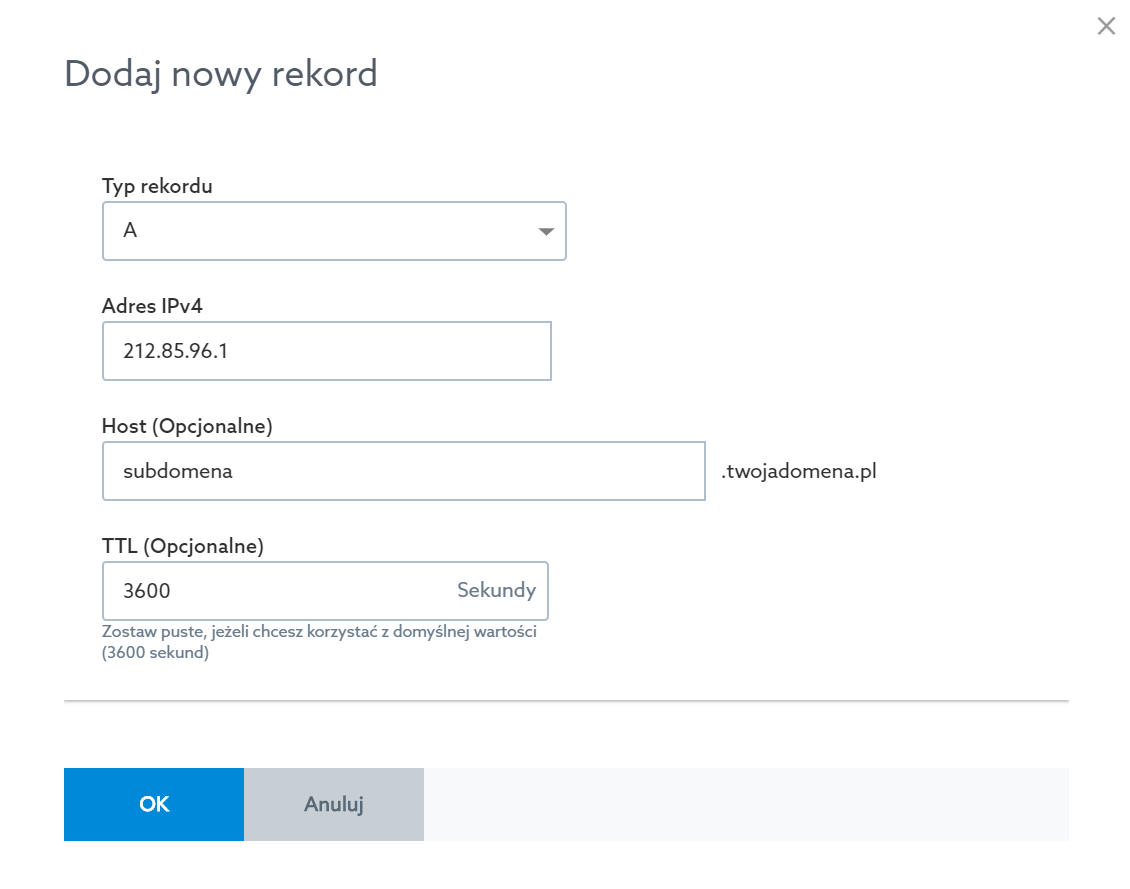The image size is (1130, 889).
Task: Click the empty footer bar beside Anuluj
Action: tap(746, 804)
